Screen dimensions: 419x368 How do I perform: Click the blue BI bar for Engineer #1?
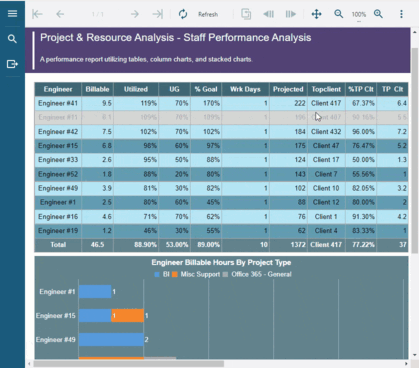click(x=95, y=292)
